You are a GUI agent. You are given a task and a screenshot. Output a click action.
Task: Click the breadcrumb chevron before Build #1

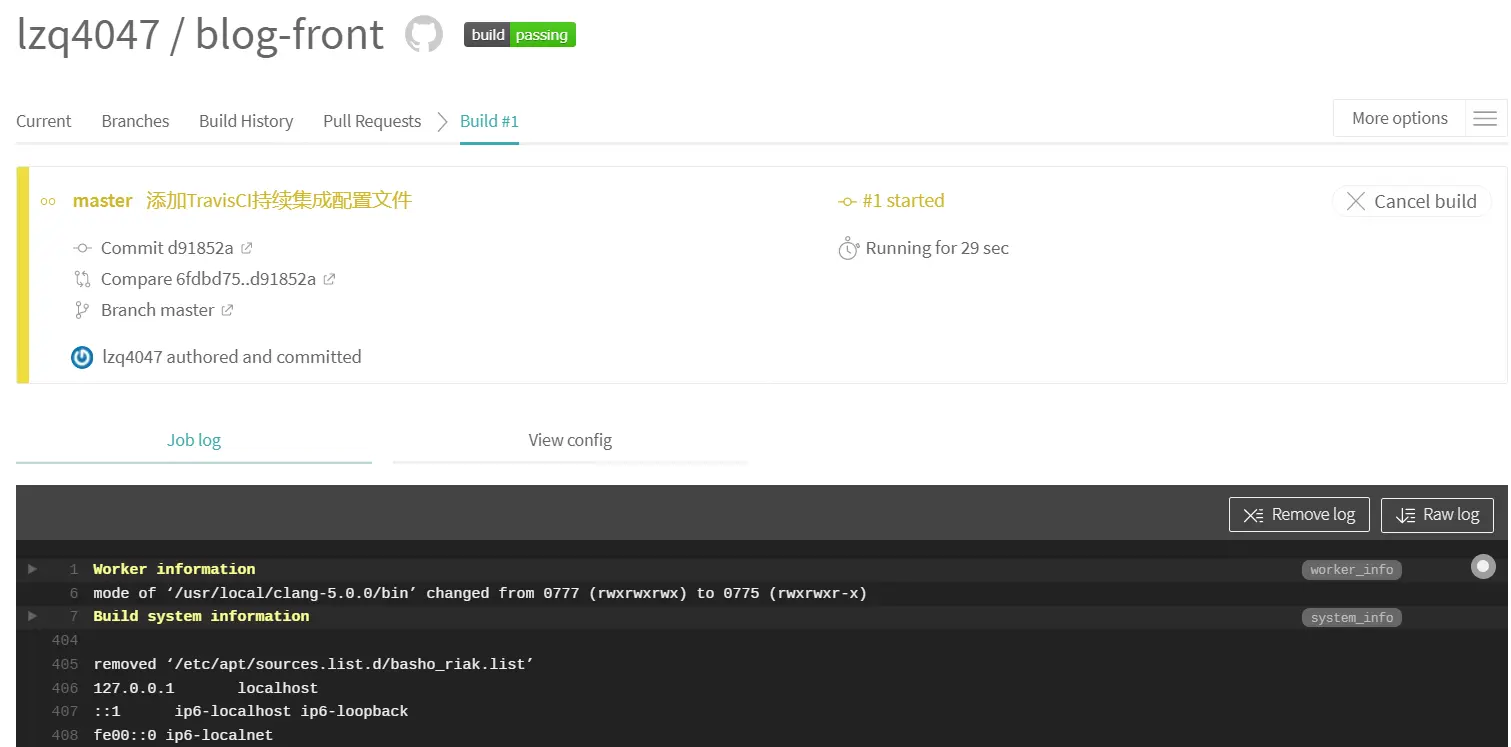tap(441, 121)
